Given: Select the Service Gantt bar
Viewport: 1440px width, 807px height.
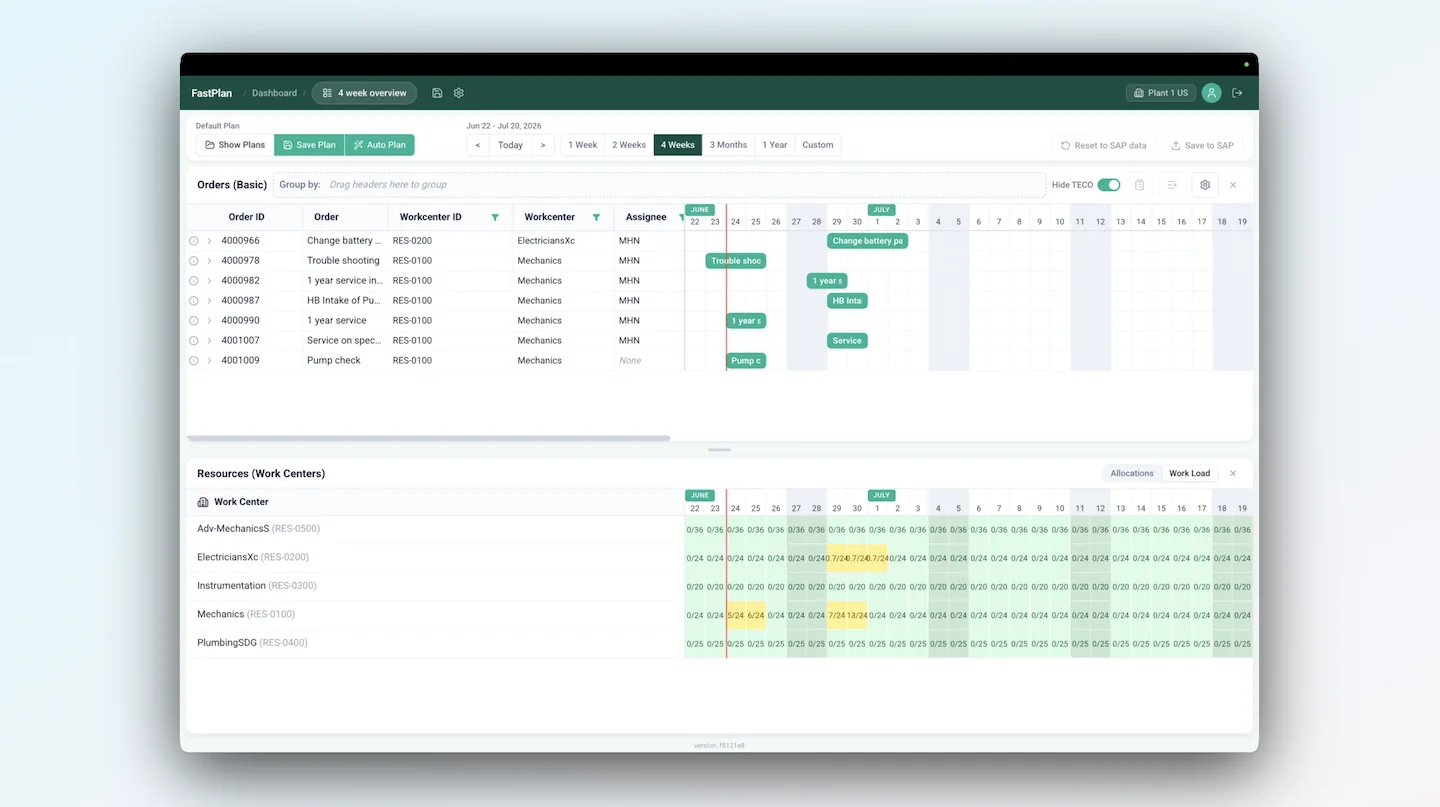Looking at the screenshot, I should click(847, 341).
